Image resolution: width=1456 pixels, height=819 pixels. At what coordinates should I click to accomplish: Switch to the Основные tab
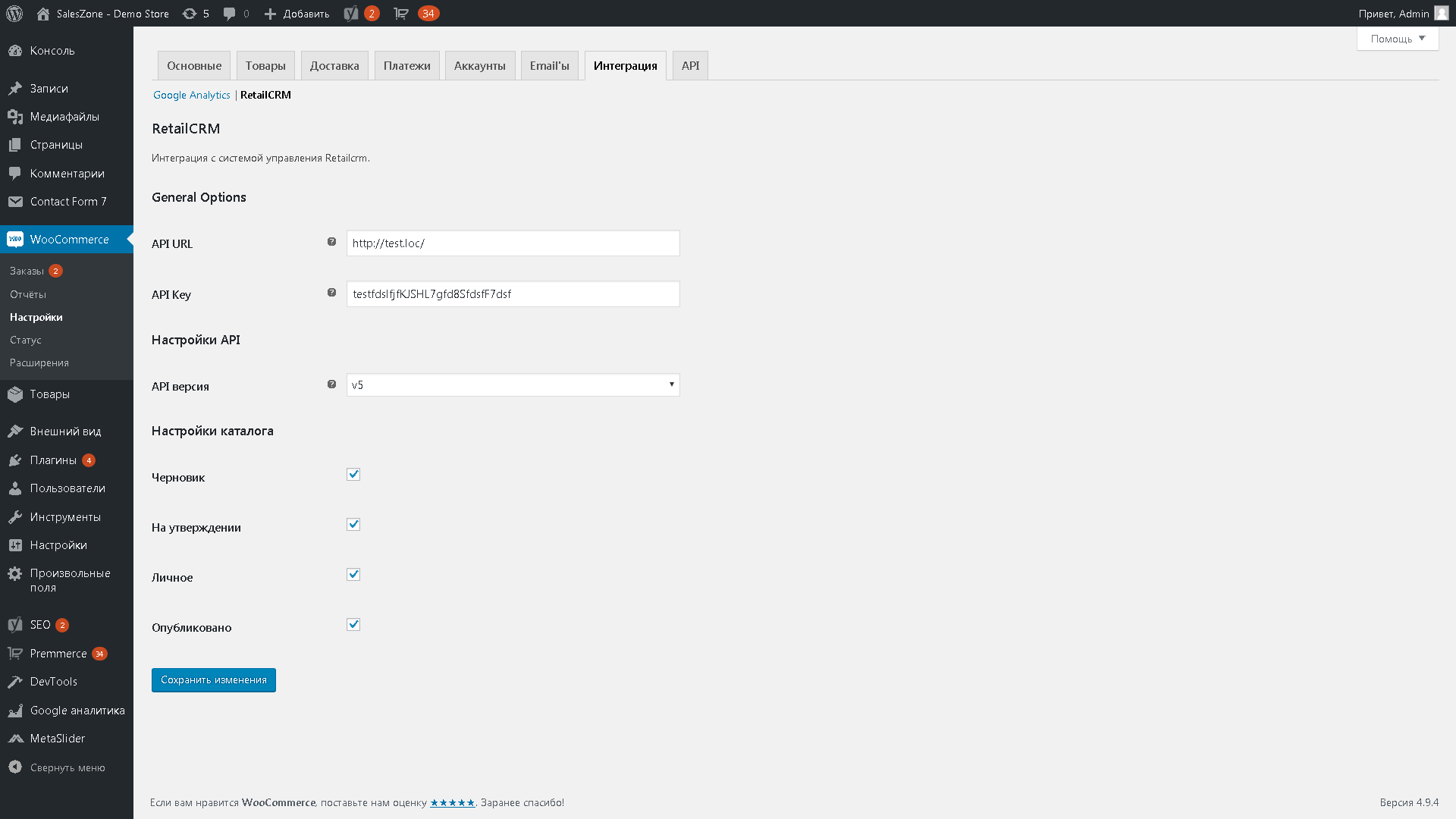point(194,66)
